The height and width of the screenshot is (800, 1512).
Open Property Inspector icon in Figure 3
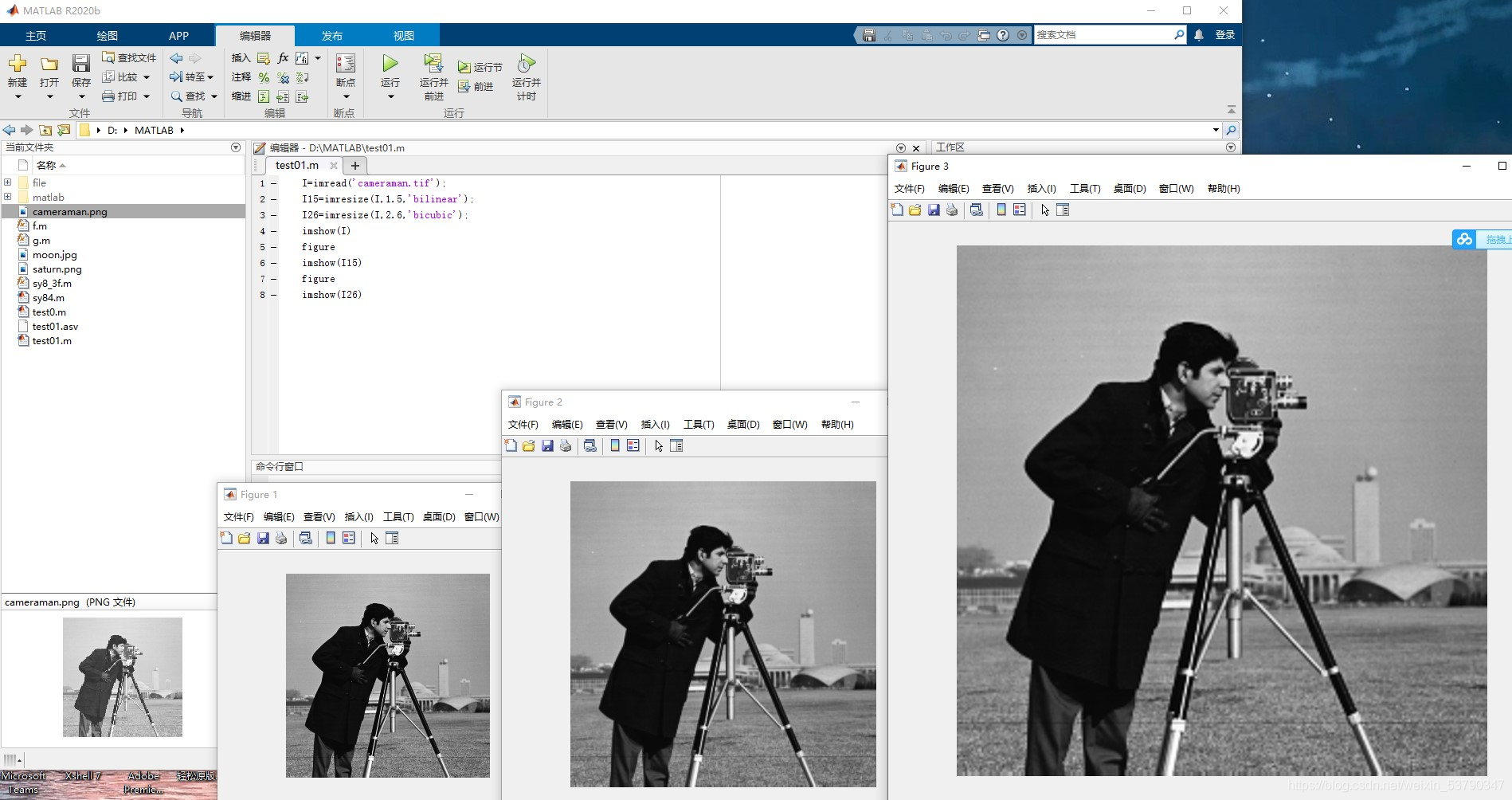[x=1063, y=210]
